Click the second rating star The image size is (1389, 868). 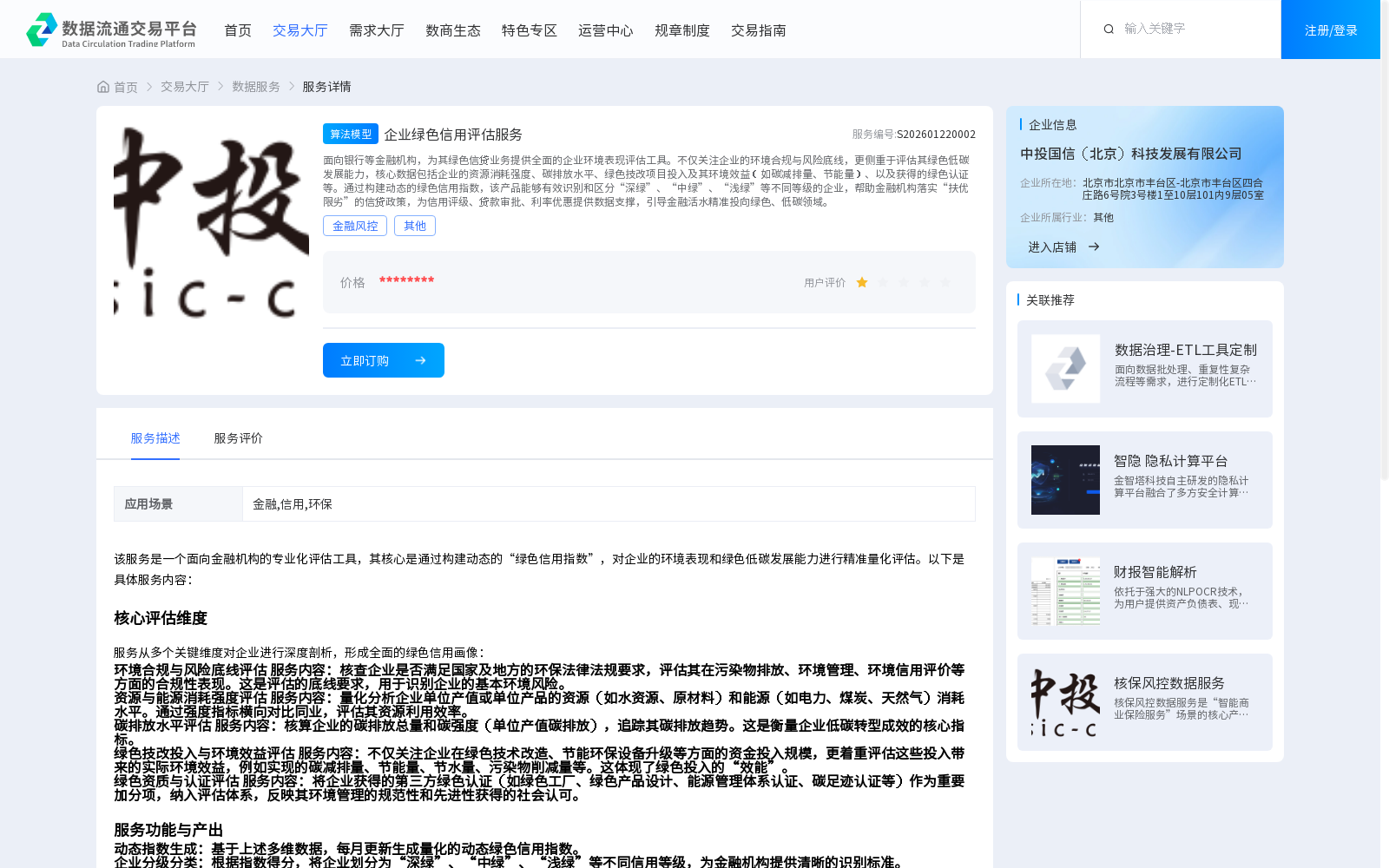coord(883,282)
